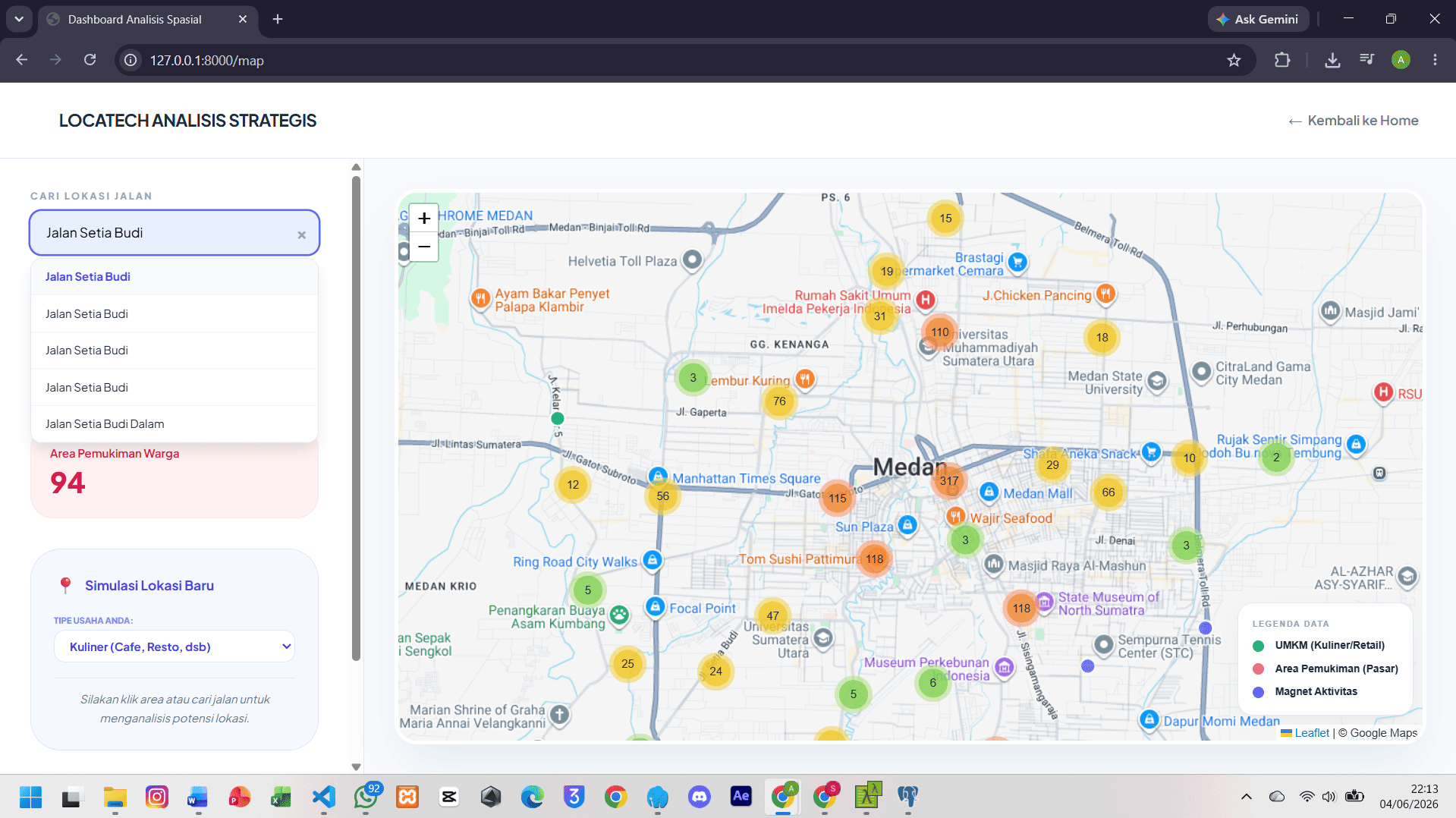1456x818 pixels.
Task: Zoom out the map with minus button
Action: 424,247
